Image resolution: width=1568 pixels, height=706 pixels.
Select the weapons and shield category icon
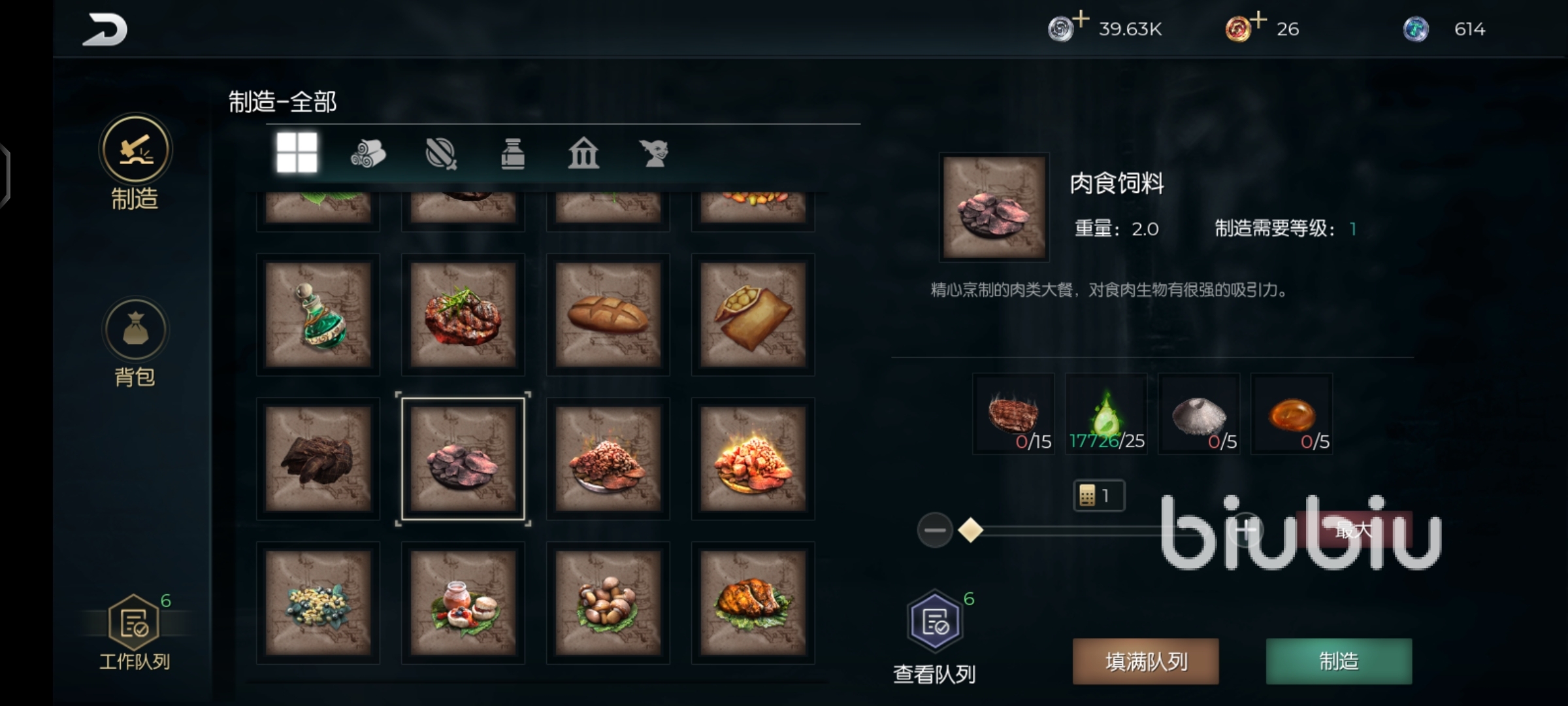441,154
